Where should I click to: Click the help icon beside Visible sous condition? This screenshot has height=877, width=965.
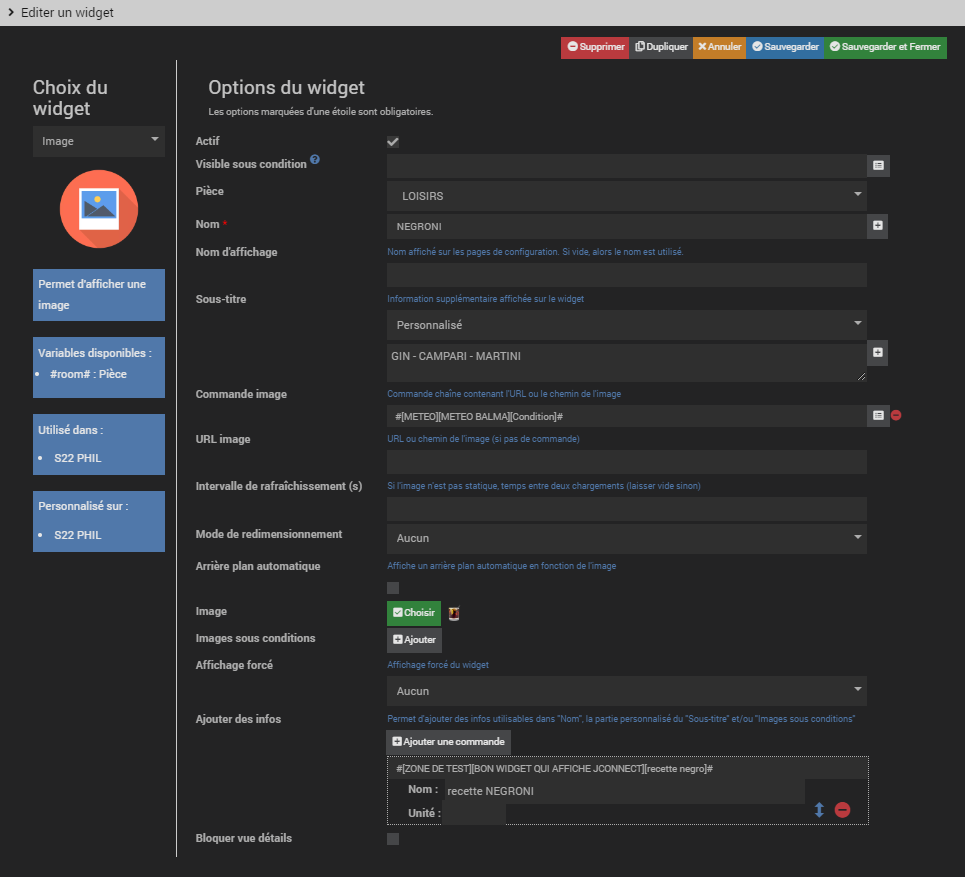[315, 159]
